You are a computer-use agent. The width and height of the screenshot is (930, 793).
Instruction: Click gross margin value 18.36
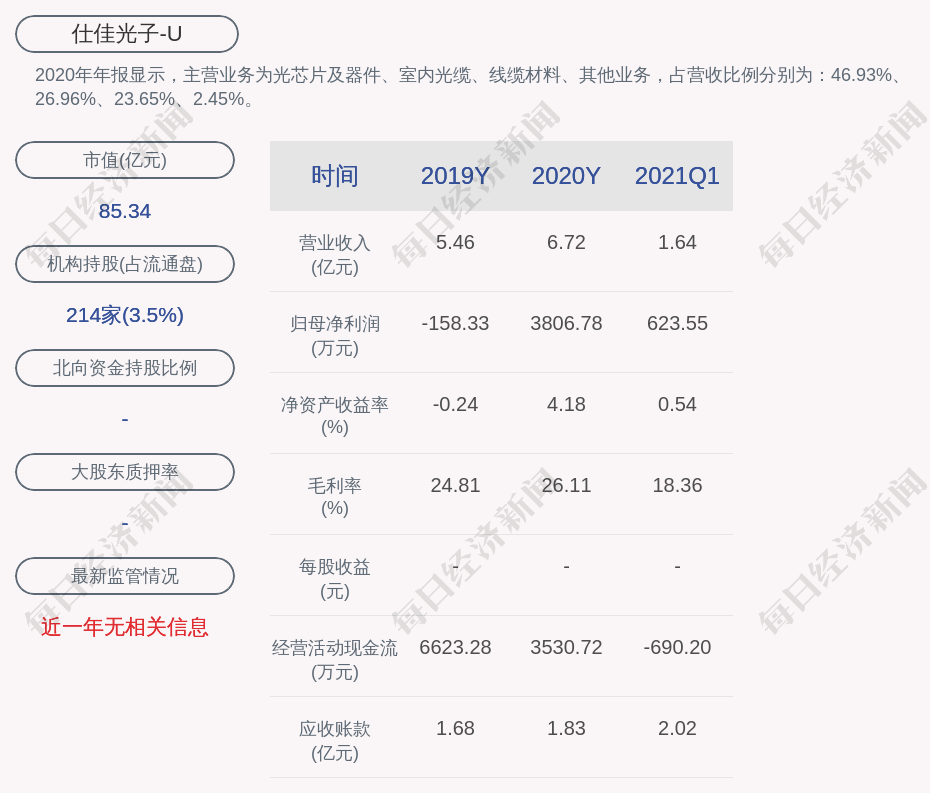point(677,485)
